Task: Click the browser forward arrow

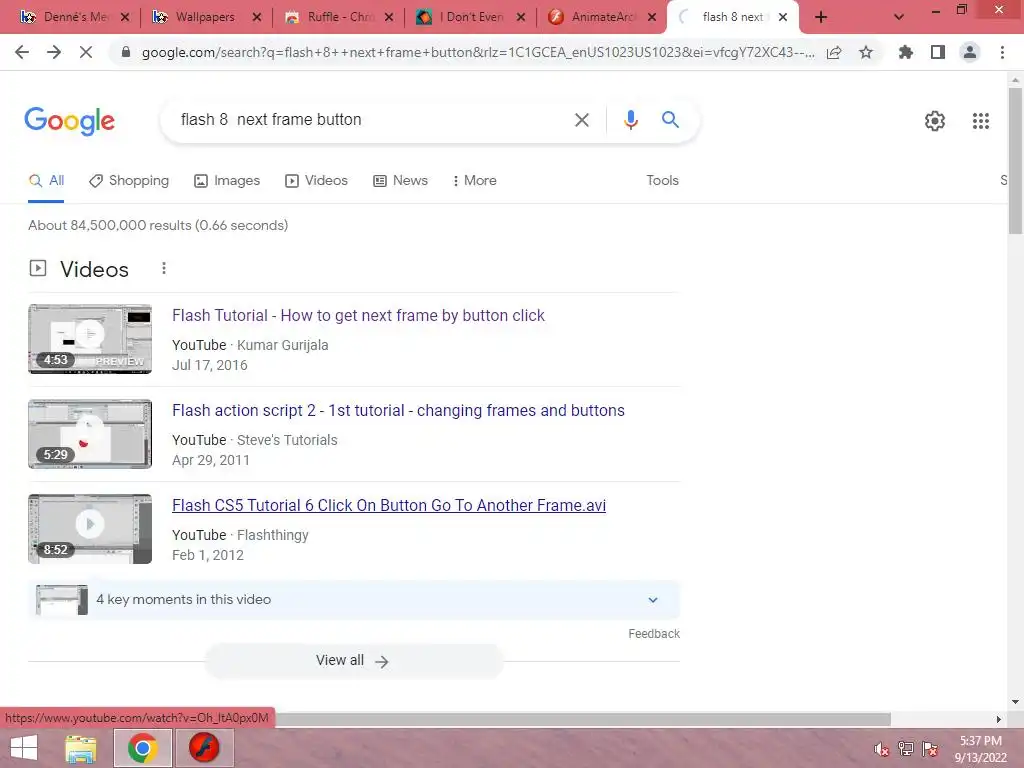Action: coord(54,52)
